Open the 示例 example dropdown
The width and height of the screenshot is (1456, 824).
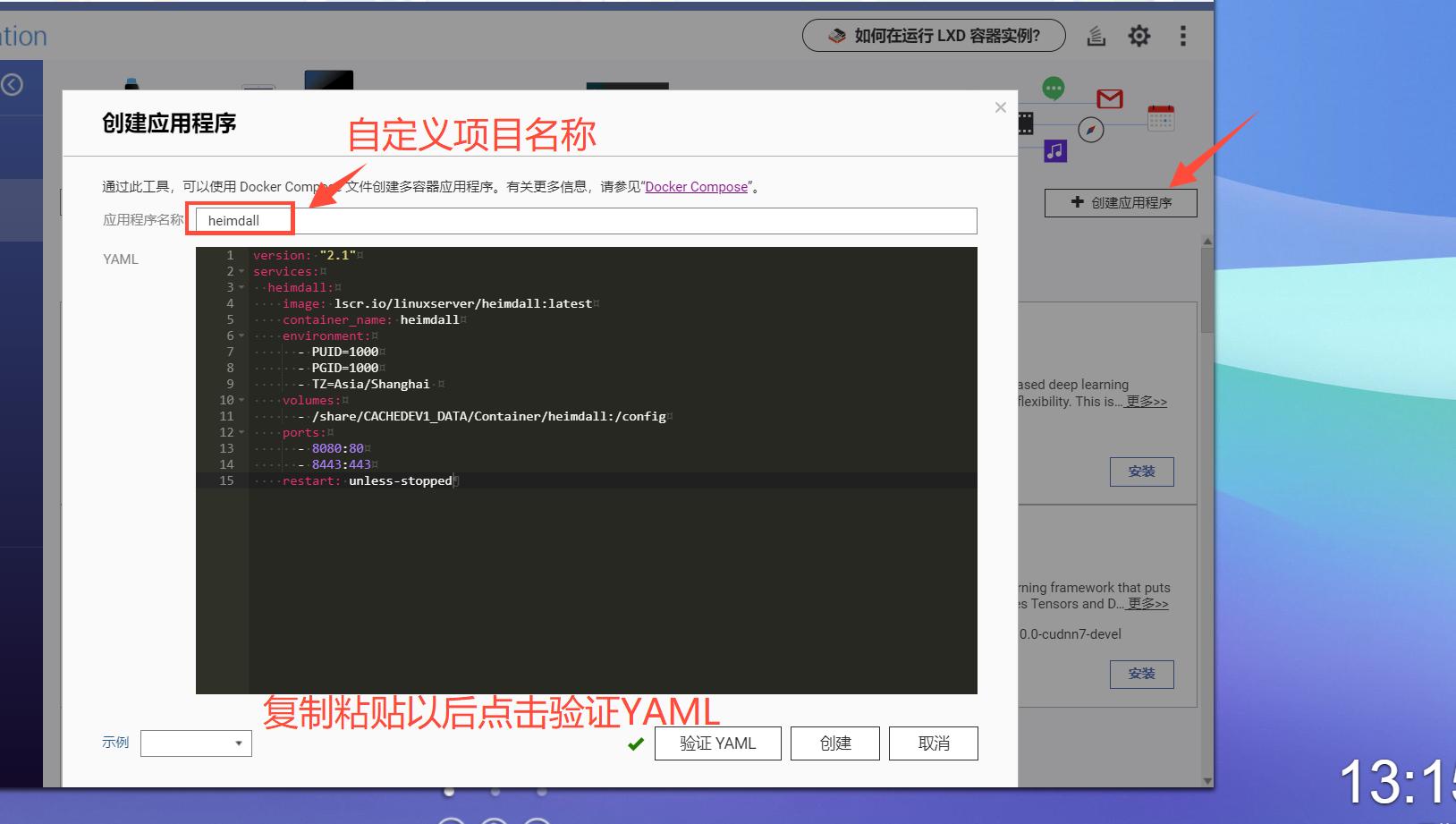click(x=195, y=743)
